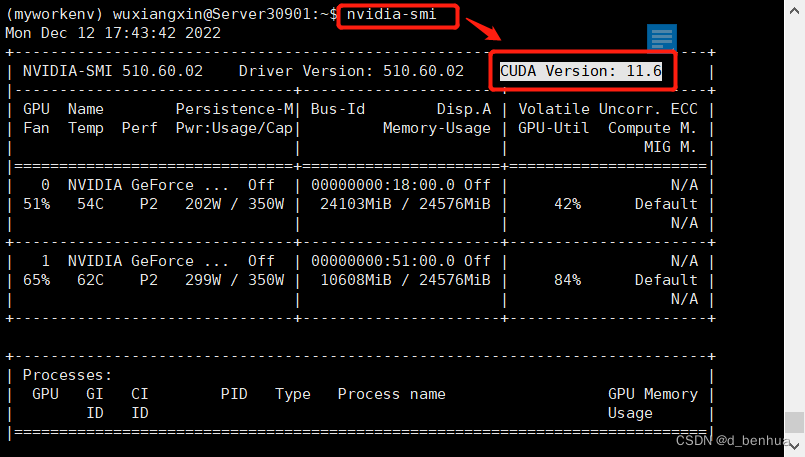Viewport: 805px width, 457px height.
Task: Click the scrollbar up arrow
Action: click(794, 10)
